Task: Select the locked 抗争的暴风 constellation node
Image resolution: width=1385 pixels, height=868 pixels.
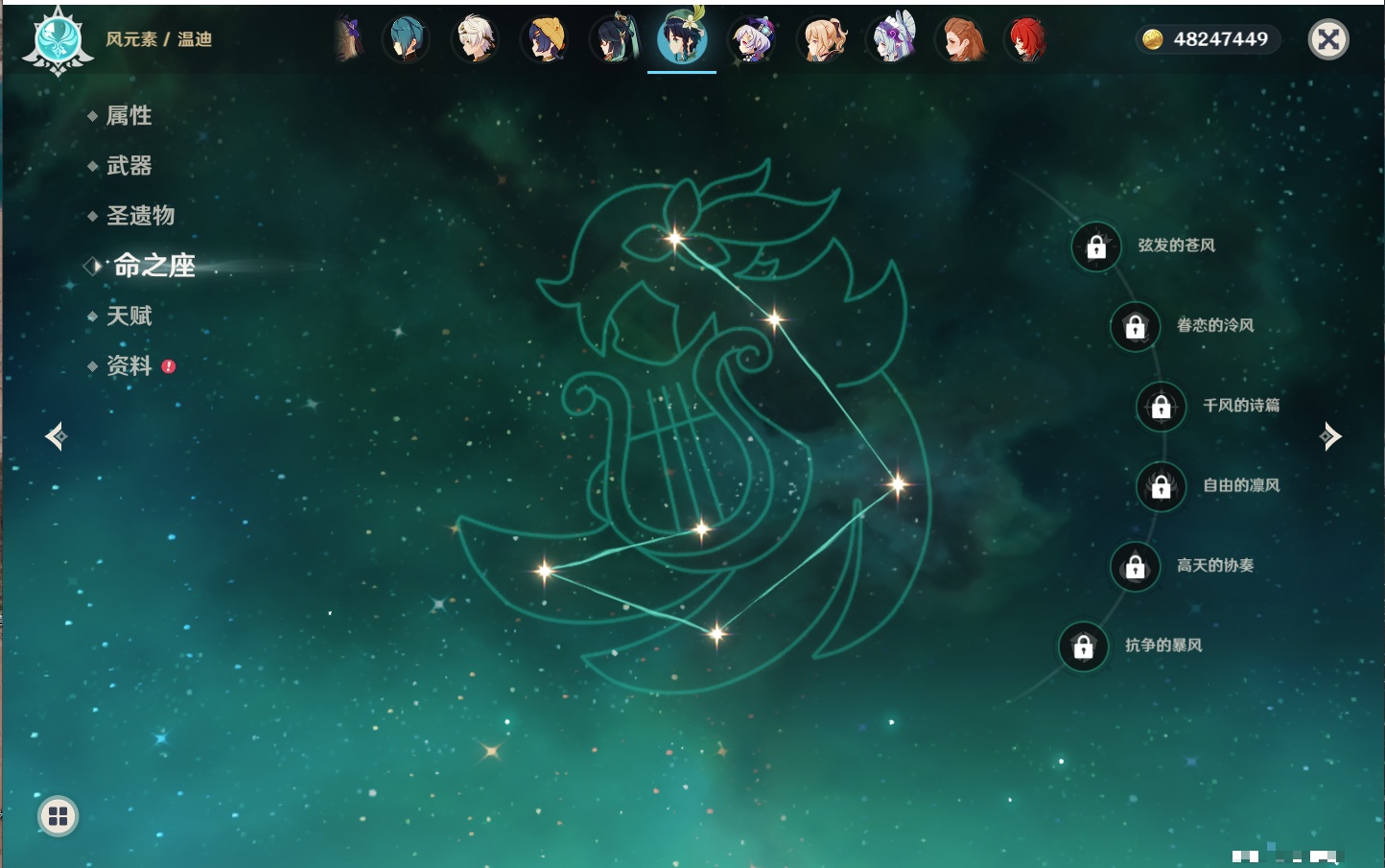Action: [x=1083, y=646]
